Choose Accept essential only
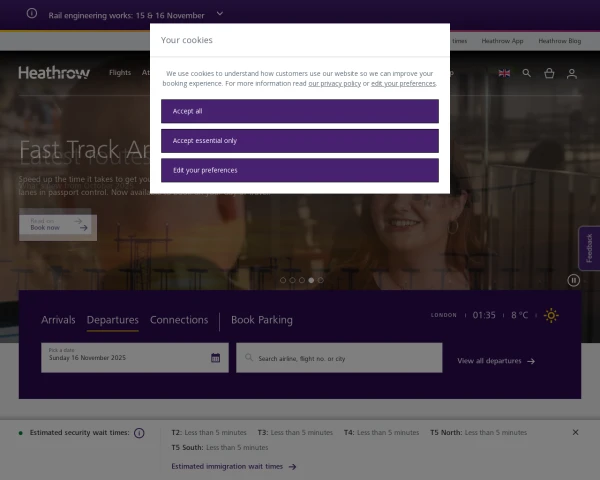Viewport: 600px width, 480px height. point(300,141)
